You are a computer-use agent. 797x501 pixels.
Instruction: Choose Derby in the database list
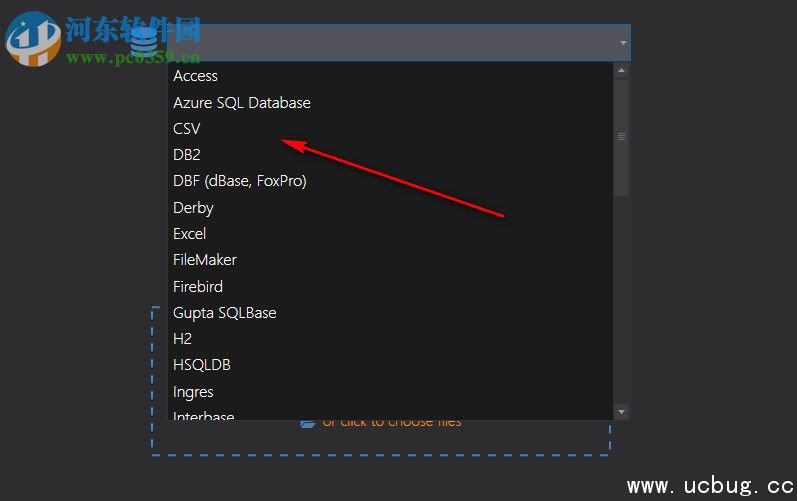(x=193, y=208)
